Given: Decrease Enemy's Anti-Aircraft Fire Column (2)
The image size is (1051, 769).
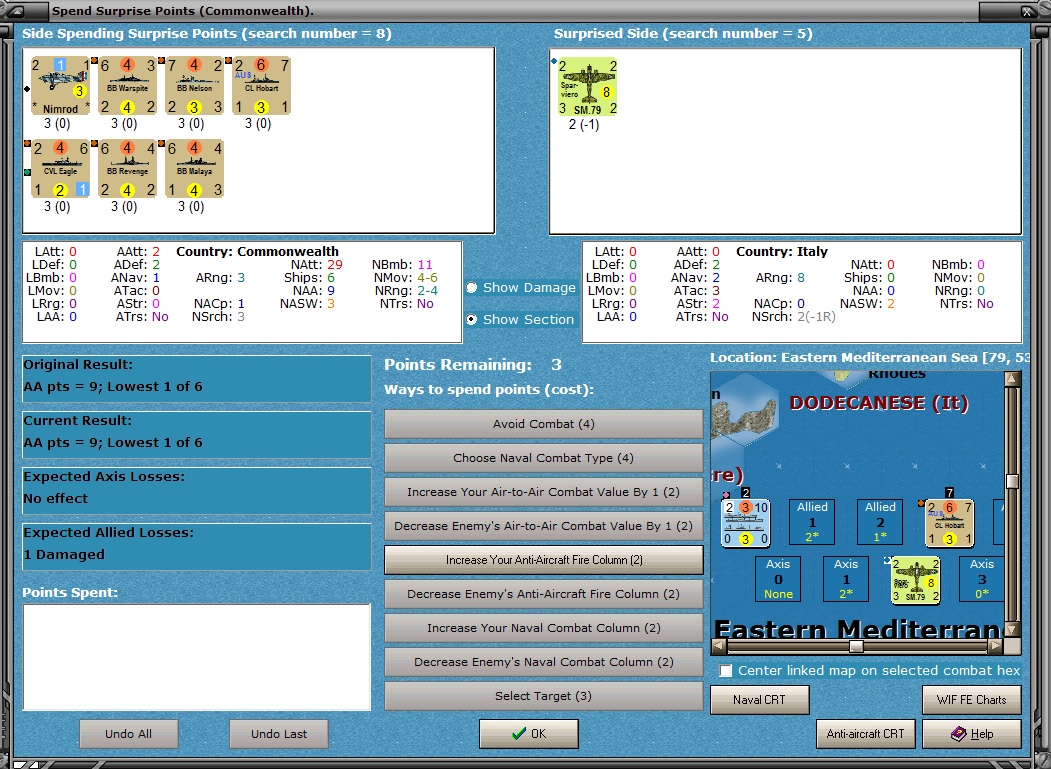Looking at the screenshot, I should tap(544, 594).
